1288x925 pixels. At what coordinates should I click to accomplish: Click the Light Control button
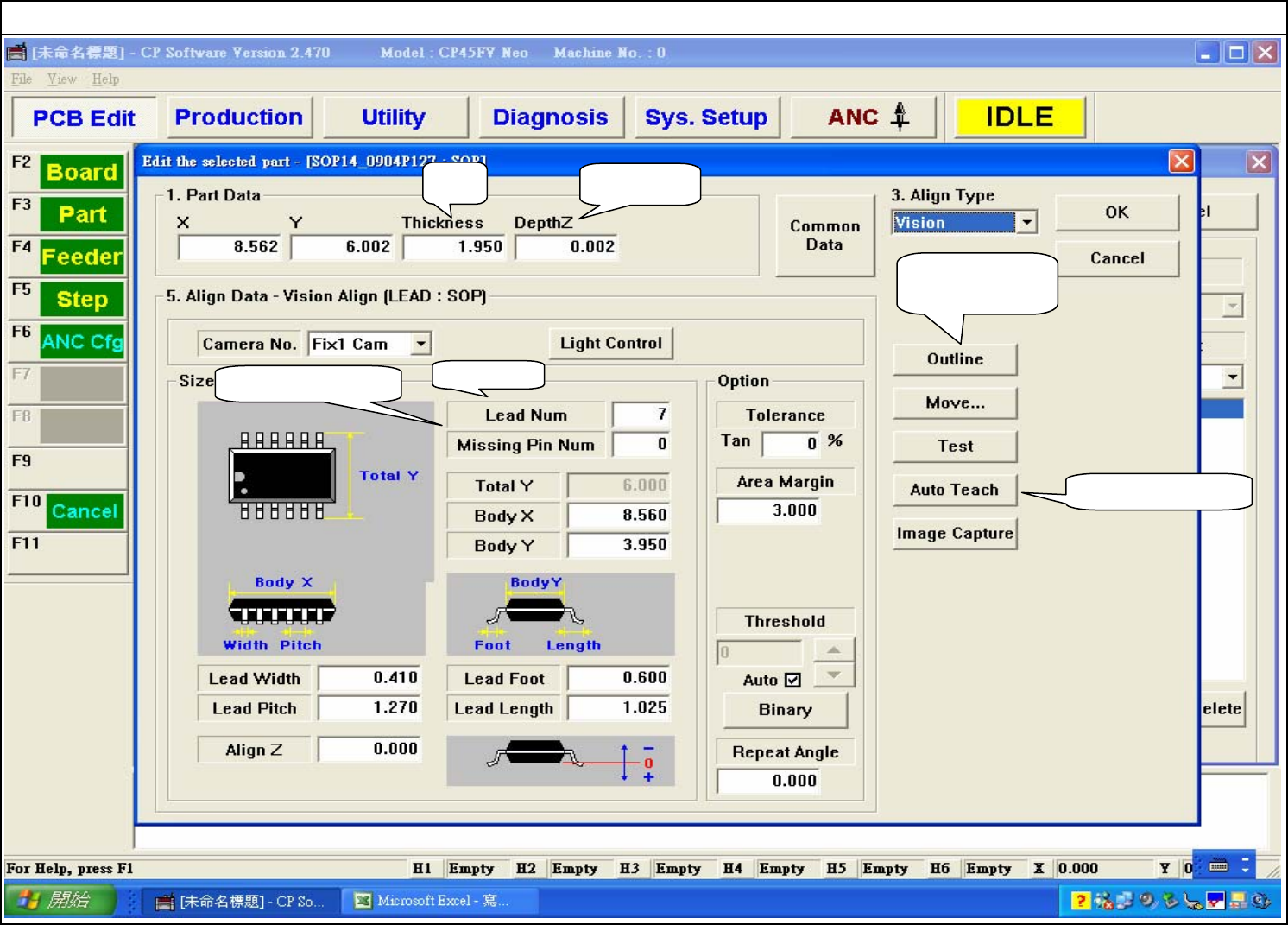point(611,343)
